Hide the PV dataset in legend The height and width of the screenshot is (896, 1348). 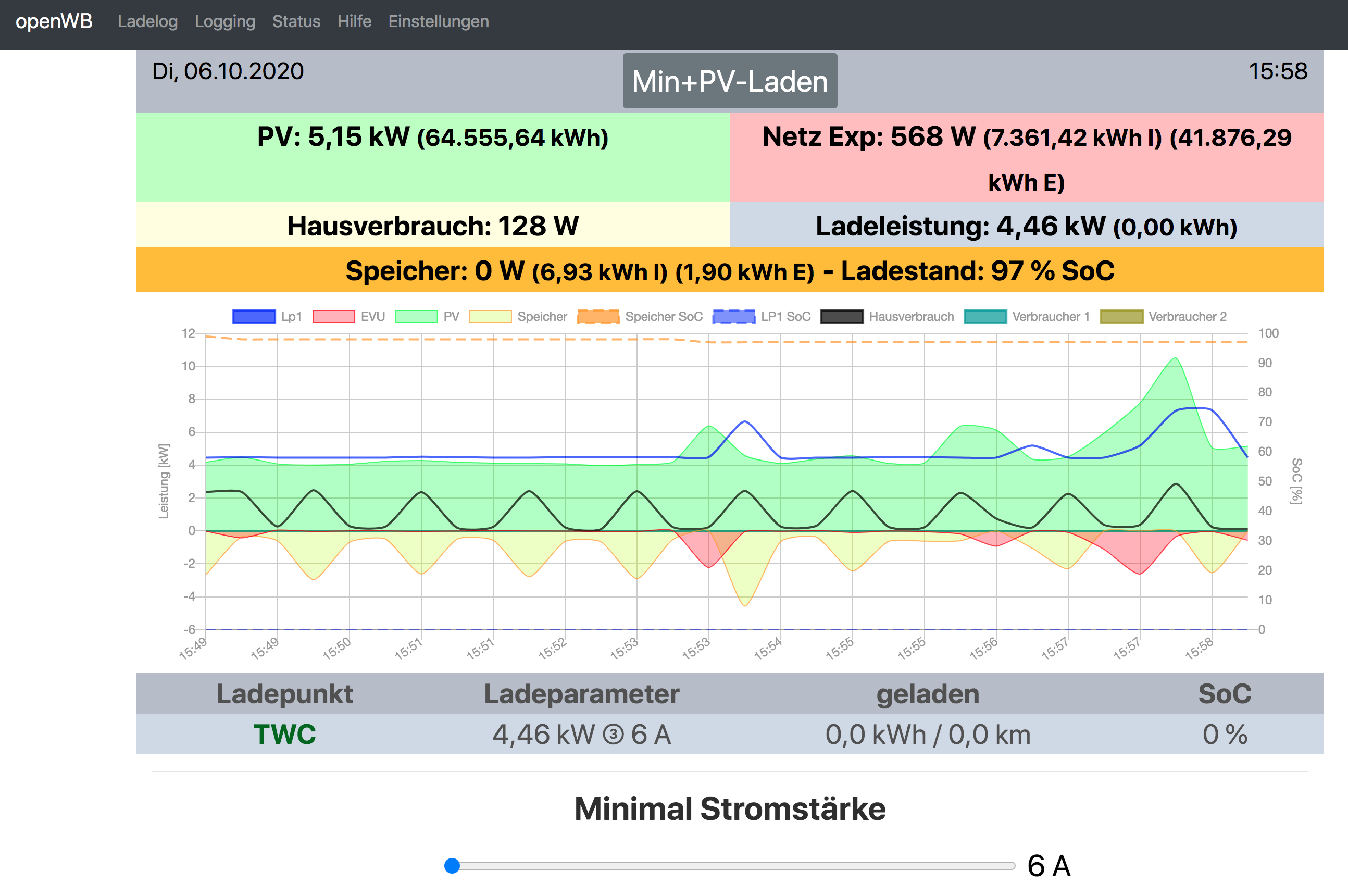point(416,317)
